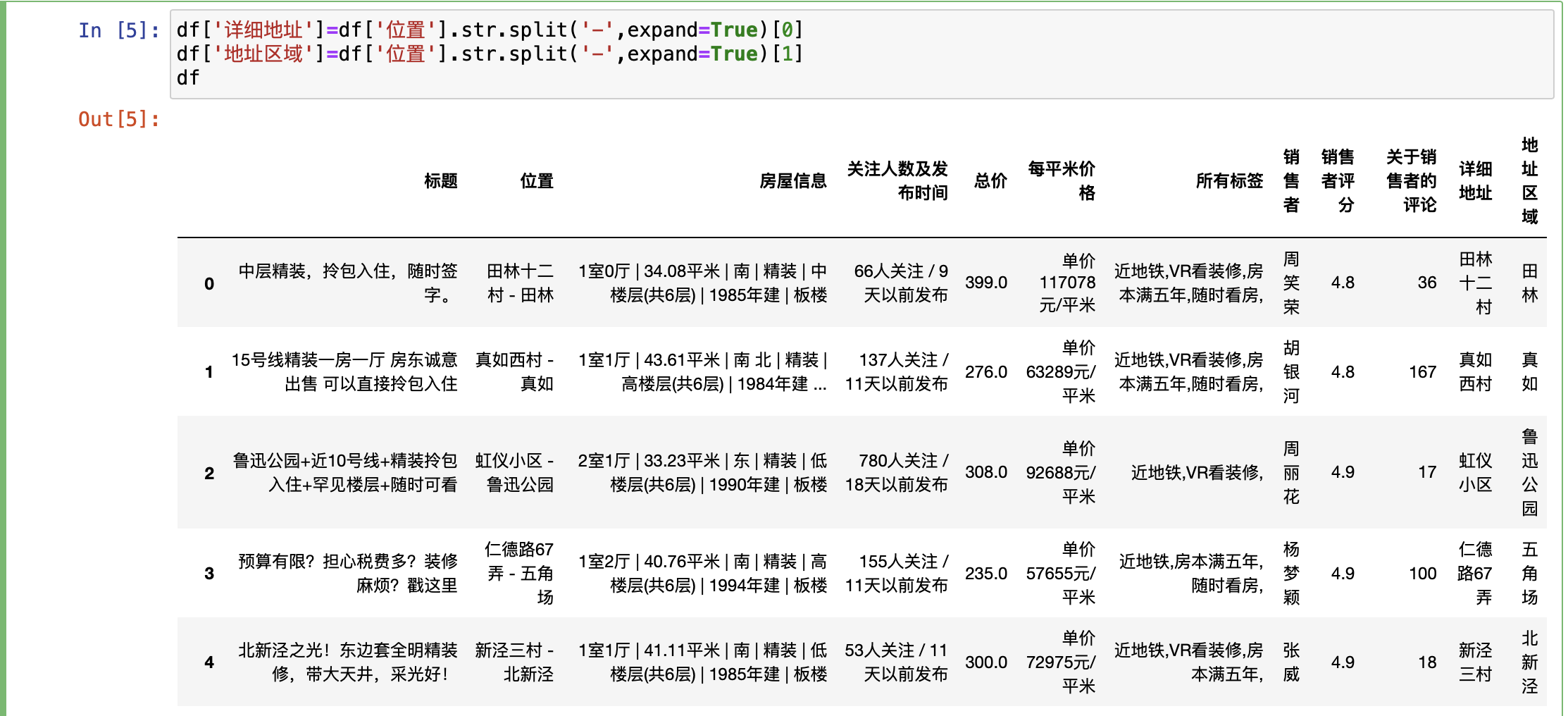1568x716 pixels.
Task: Click house info '1室2厅 | 40.76平米'
Action: 702,574
